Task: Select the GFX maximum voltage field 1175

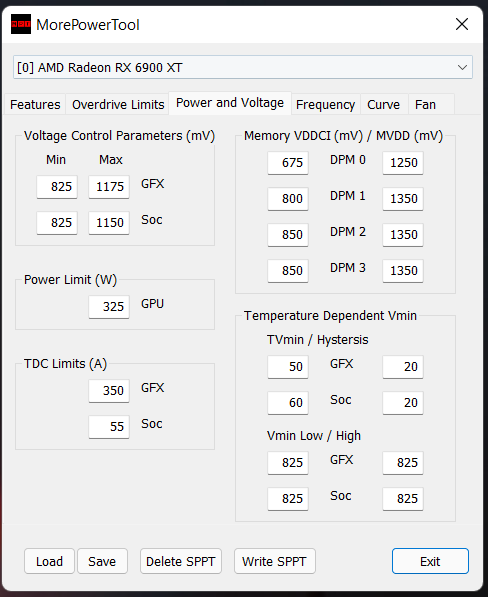Action: 109,187
